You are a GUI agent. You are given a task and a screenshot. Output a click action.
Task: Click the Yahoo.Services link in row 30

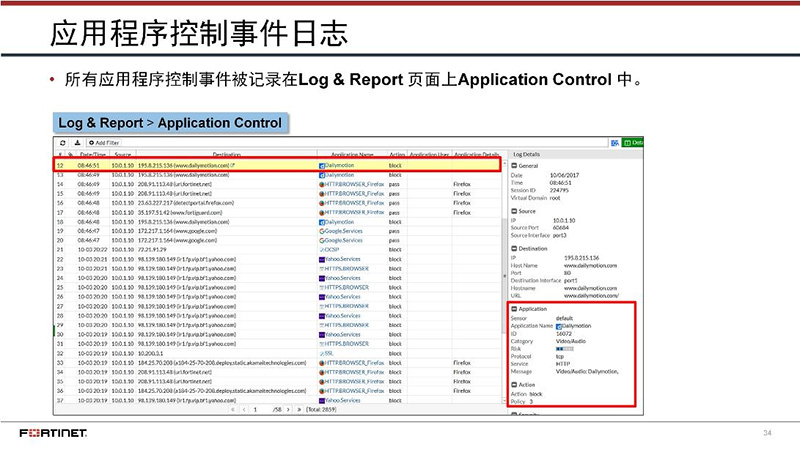pos(342,335)
